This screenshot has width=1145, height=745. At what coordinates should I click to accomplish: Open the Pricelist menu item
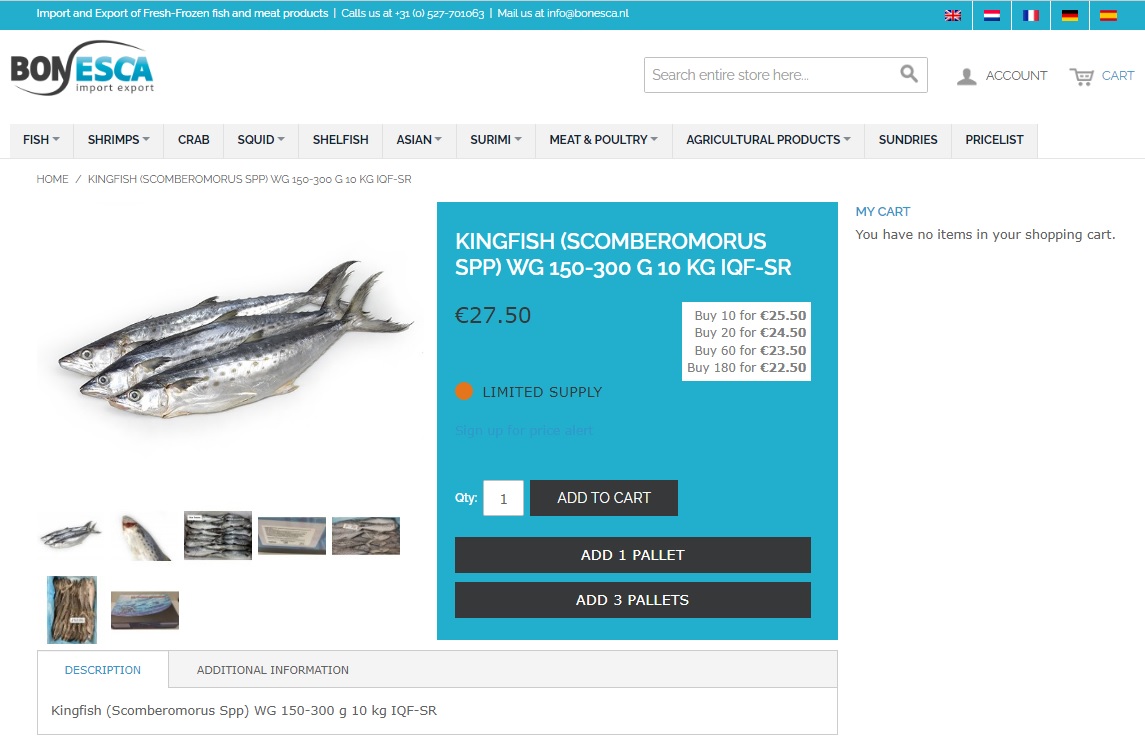pos(994,140)
